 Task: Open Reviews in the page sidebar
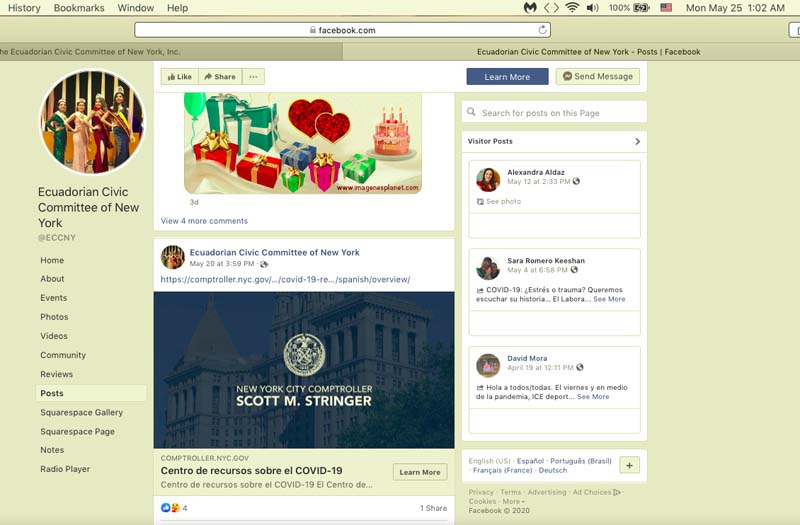56,374
